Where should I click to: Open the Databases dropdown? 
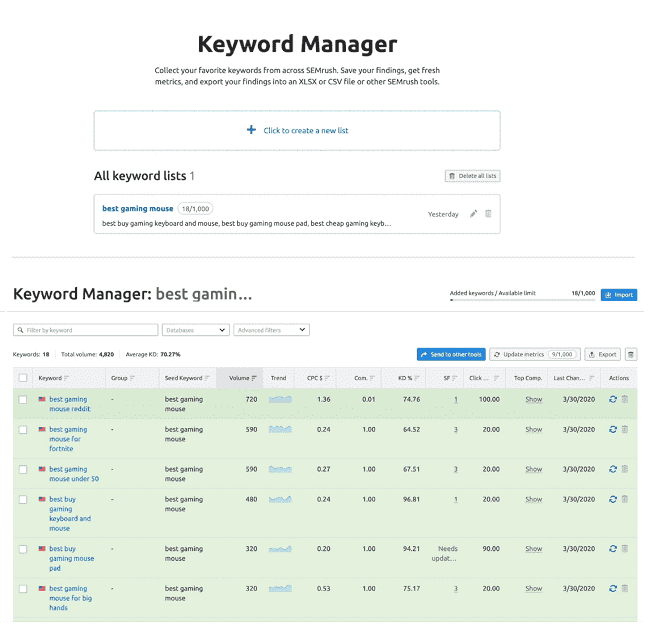point(196,330)
